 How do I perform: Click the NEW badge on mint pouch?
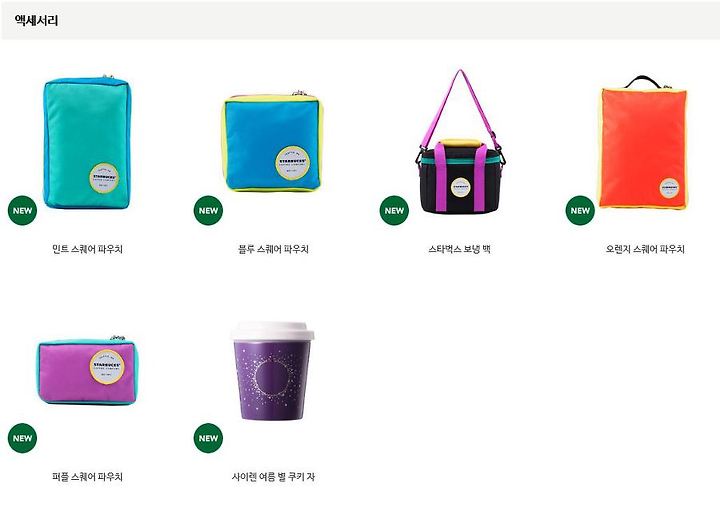(22, 210)
